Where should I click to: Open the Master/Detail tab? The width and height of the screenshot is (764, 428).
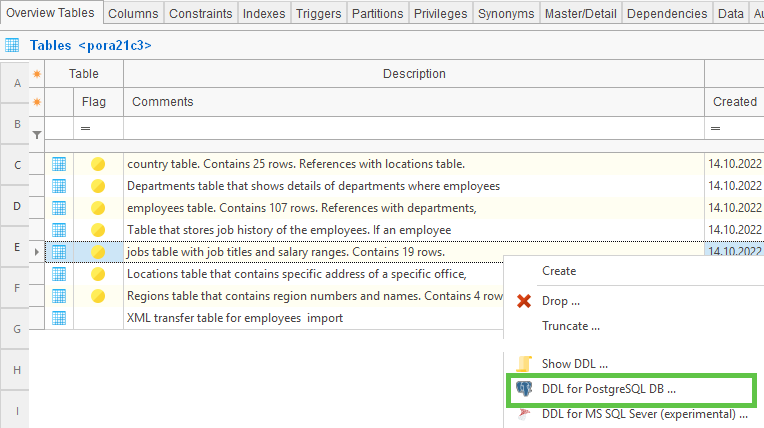[x=581, y=13]
